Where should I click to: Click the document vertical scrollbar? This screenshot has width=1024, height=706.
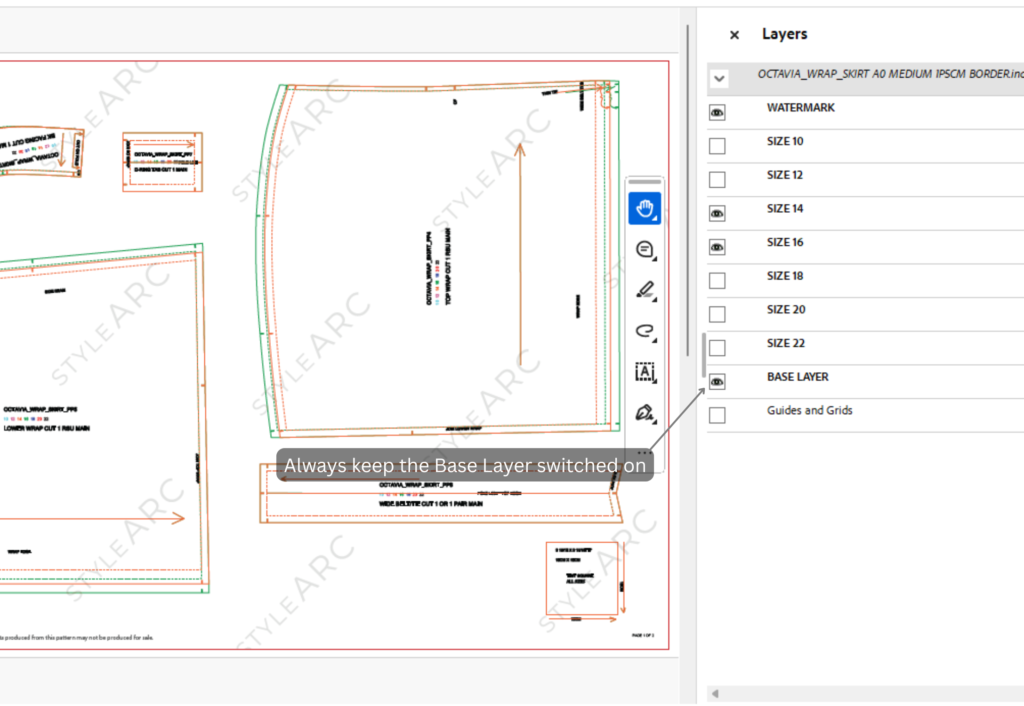688,189
